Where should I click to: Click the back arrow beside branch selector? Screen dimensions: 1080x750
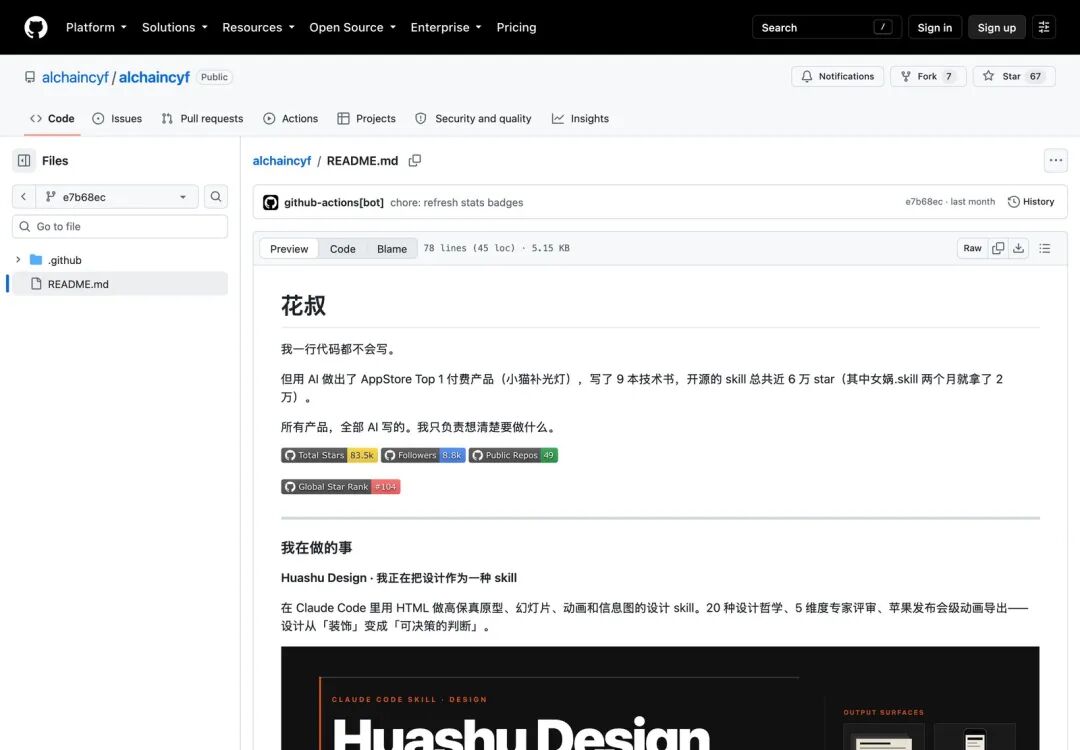[x=23, y=197]
